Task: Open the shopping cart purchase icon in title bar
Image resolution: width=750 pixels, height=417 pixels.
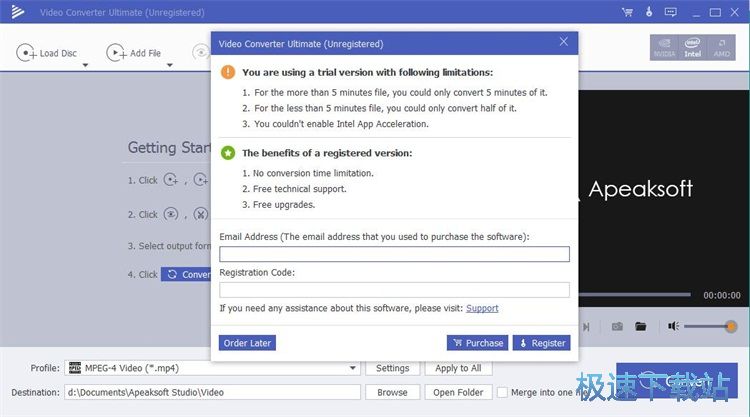Action: tap(627, 12)
